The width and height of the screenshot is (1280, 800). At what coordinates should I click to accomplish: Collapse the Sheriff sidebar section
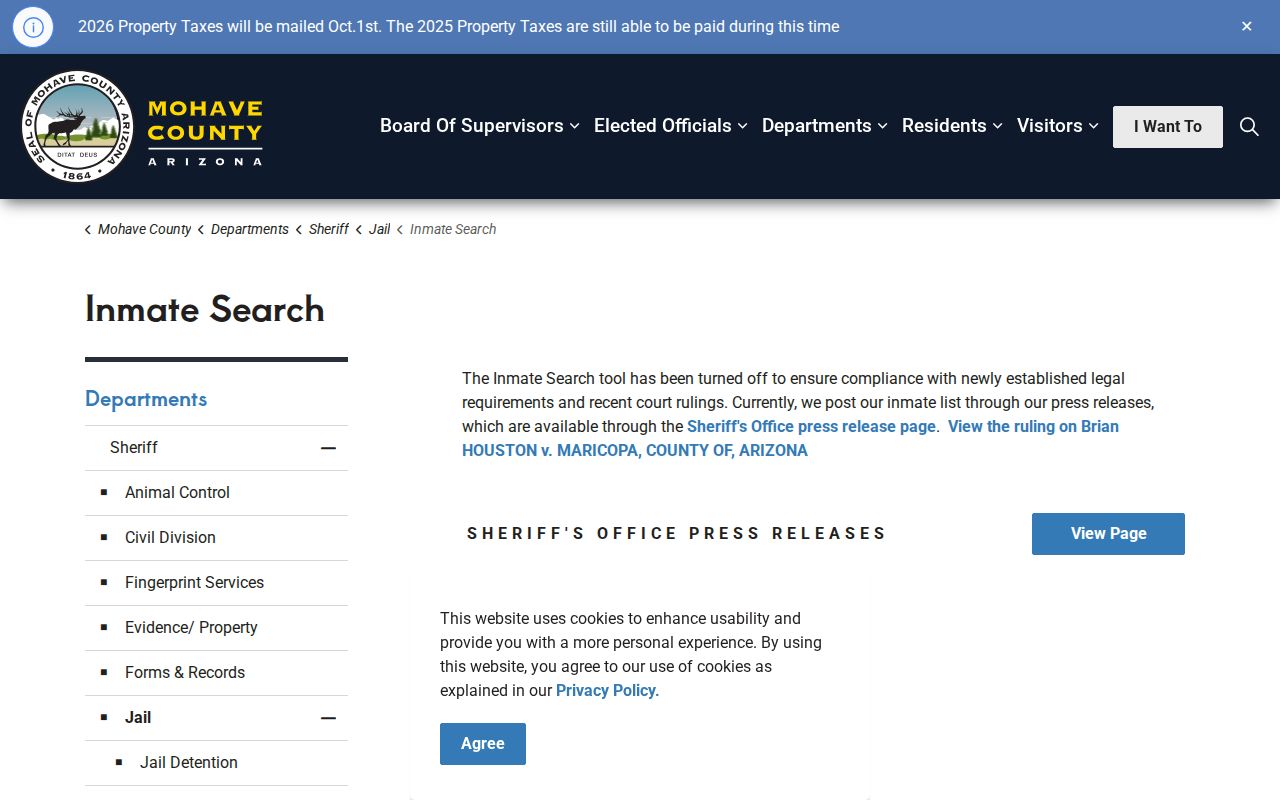pyautogui.click(x=328, y=448)
